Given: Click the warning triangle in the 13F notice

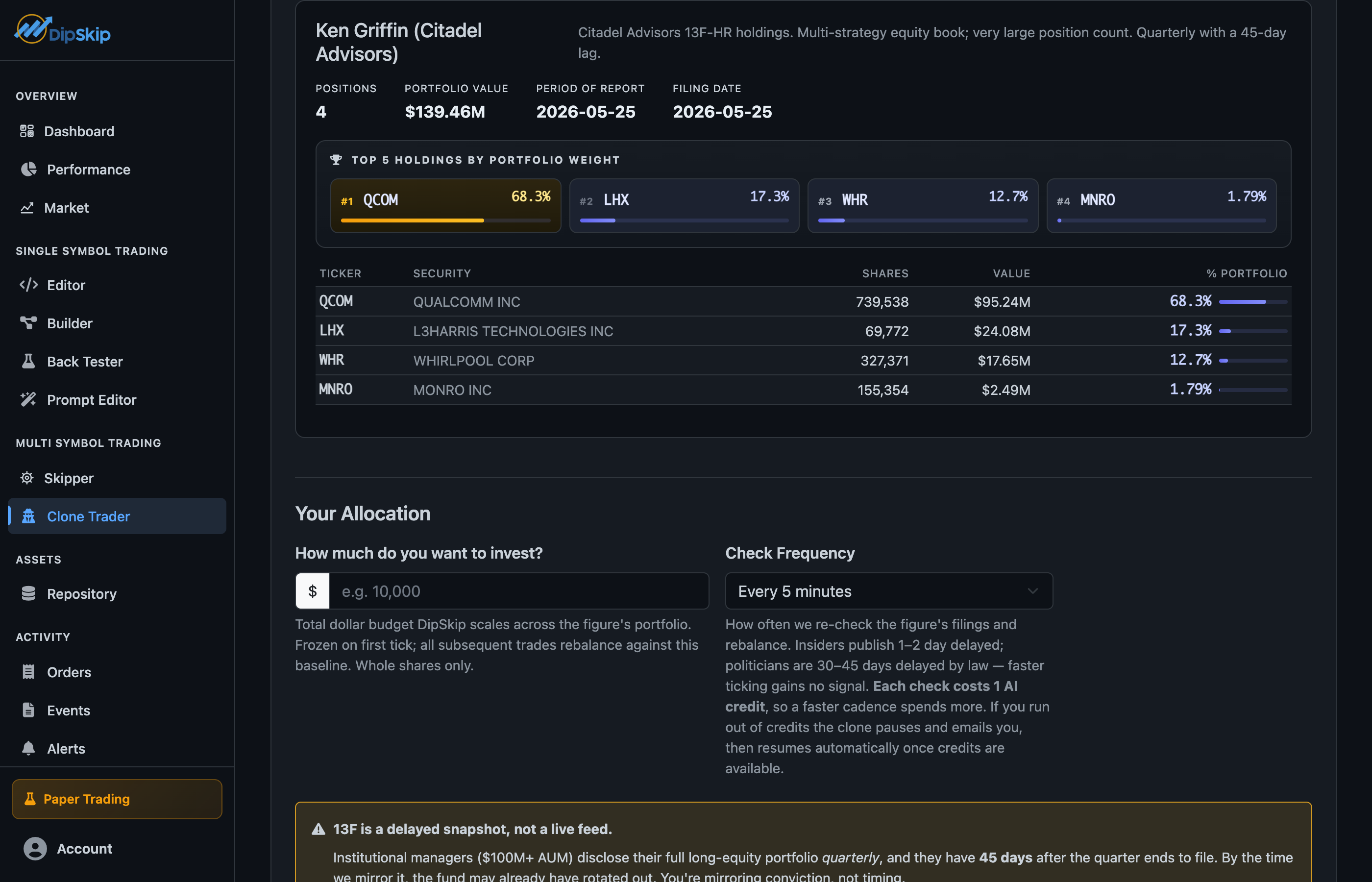Looking at the screenshot, I should [x=318, y=829].
